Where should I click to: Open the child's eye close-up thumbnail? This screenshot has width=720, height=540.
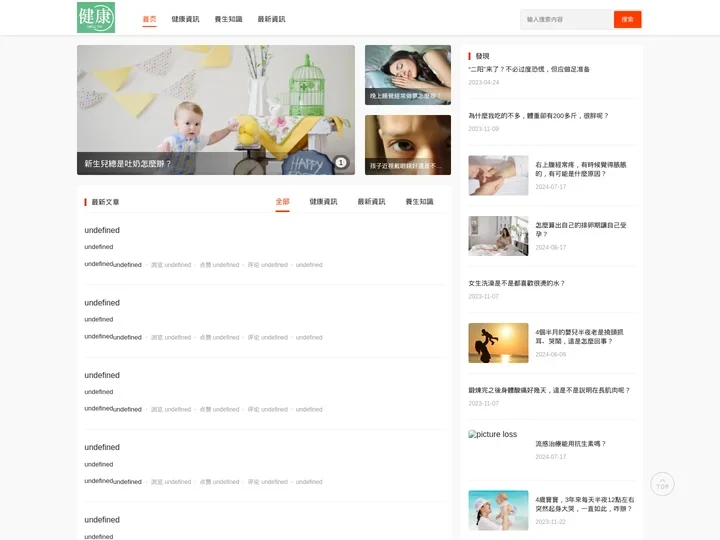pos(408,145)
